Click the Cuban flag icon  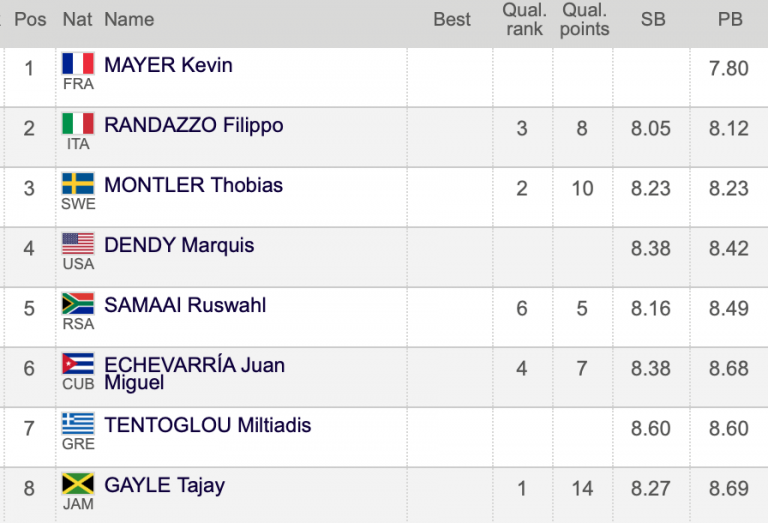pyautogui.click(x=78, y=364)
